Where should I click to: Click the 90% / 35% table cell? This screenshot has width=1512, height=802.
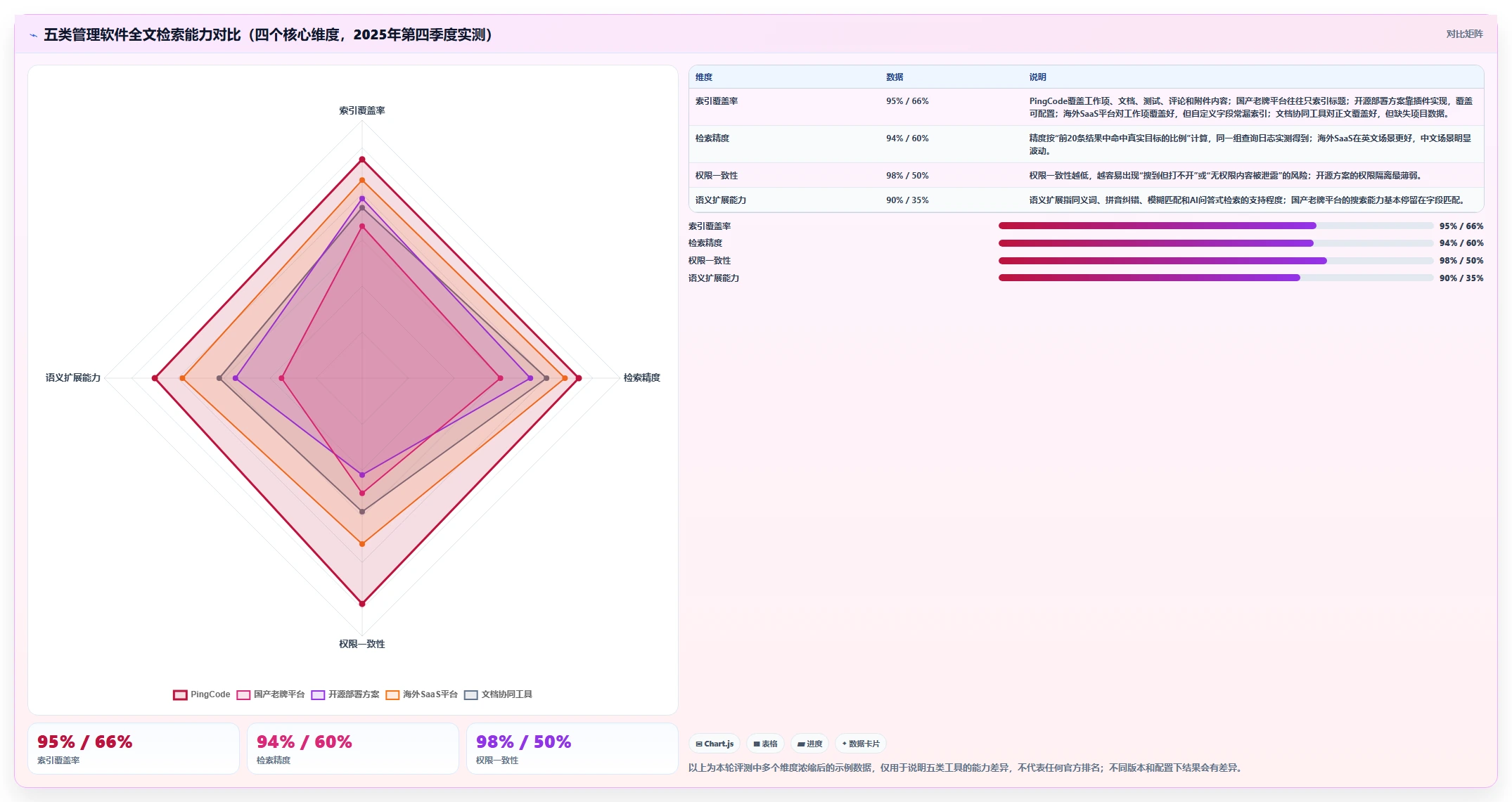(x=907, y=200)
